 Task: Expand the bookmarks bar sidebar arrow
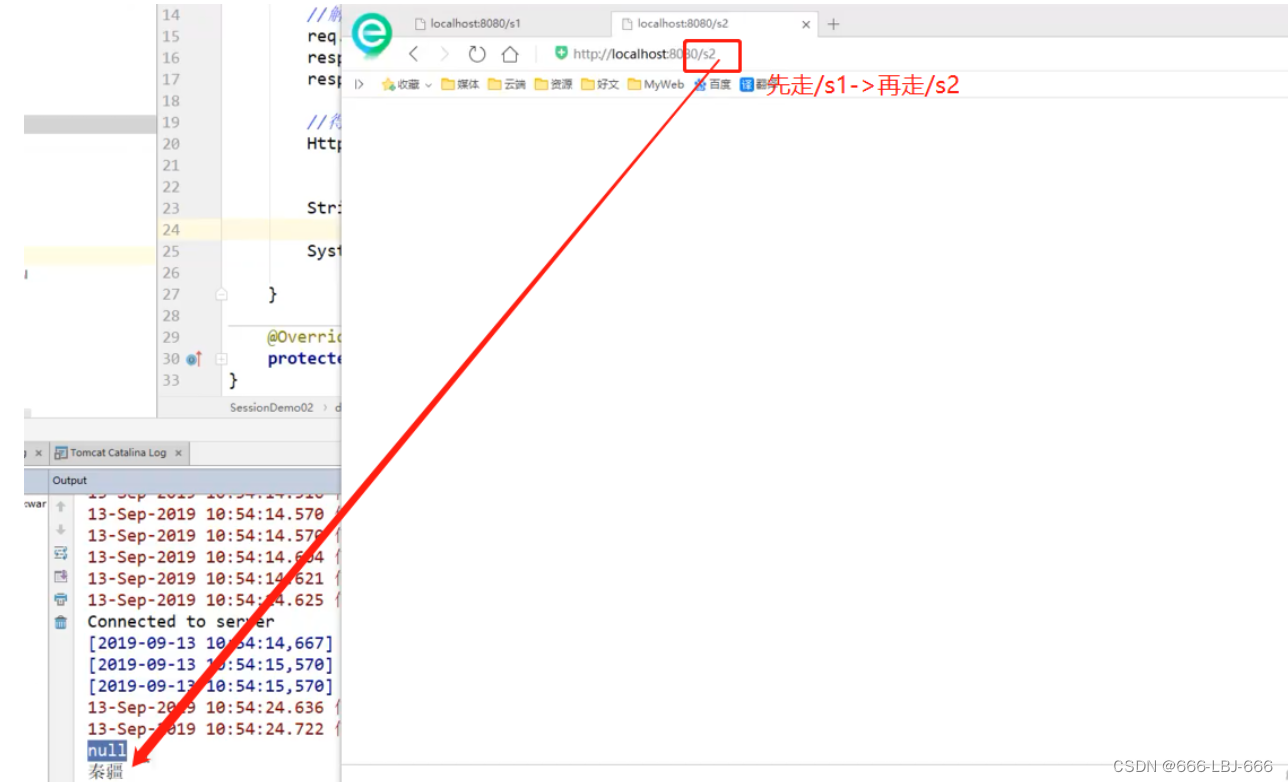click(x=359, y=85)
